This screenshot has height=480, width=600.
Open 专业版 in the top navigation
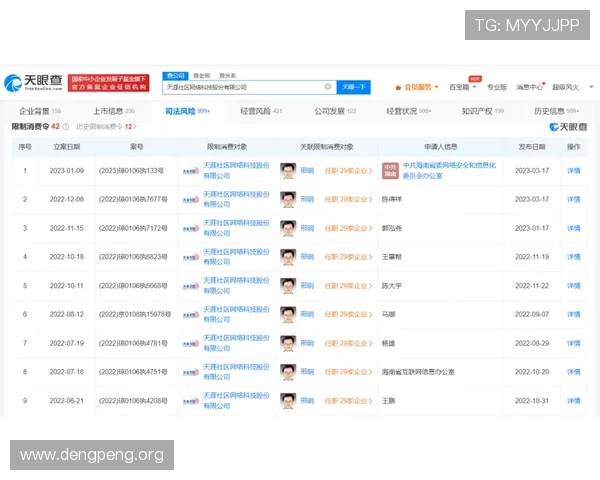click(497, 87)
